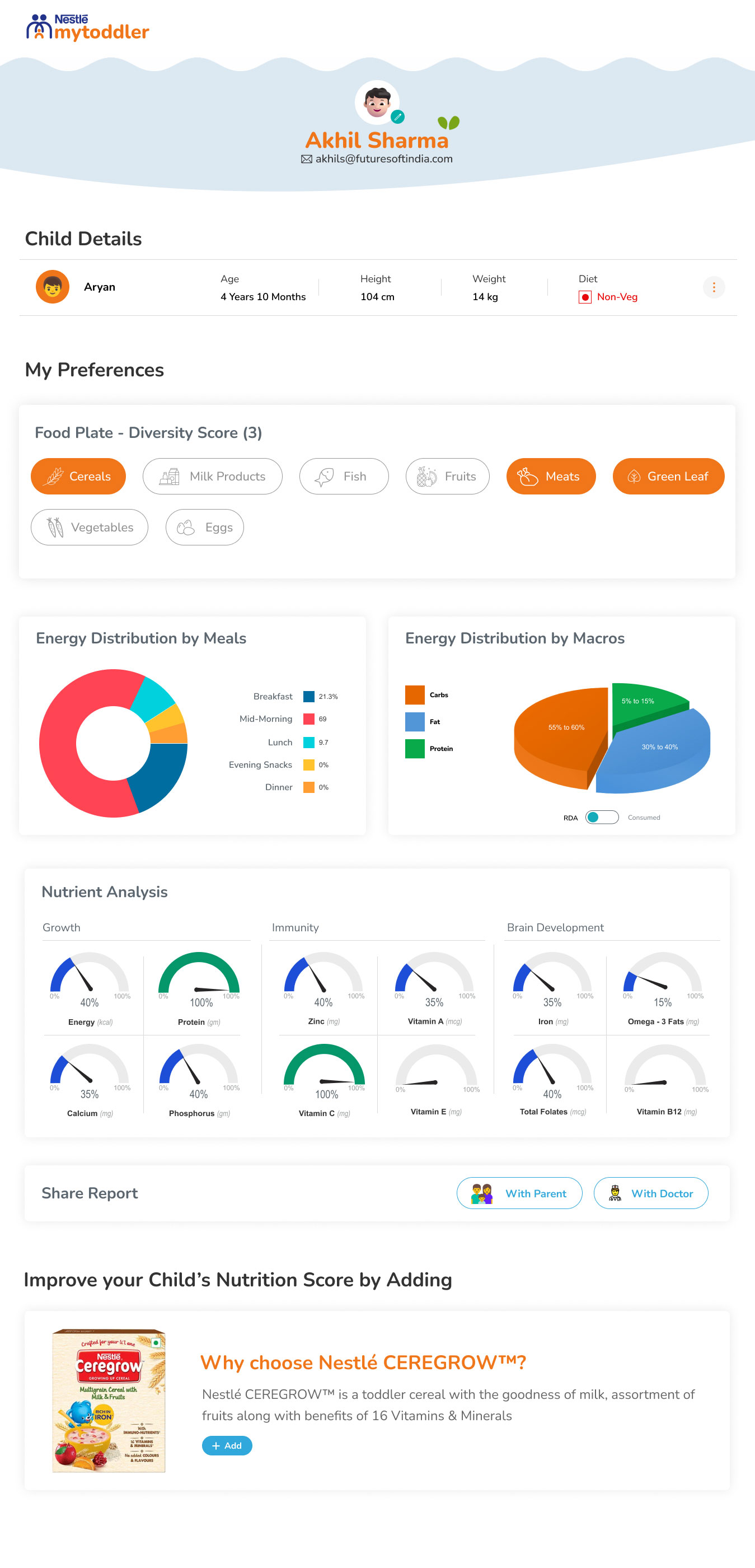The width and height of the screenshot is (755, 1568).
Task: Click the Breakfast legend color swatch
Action: coord(309,696)
